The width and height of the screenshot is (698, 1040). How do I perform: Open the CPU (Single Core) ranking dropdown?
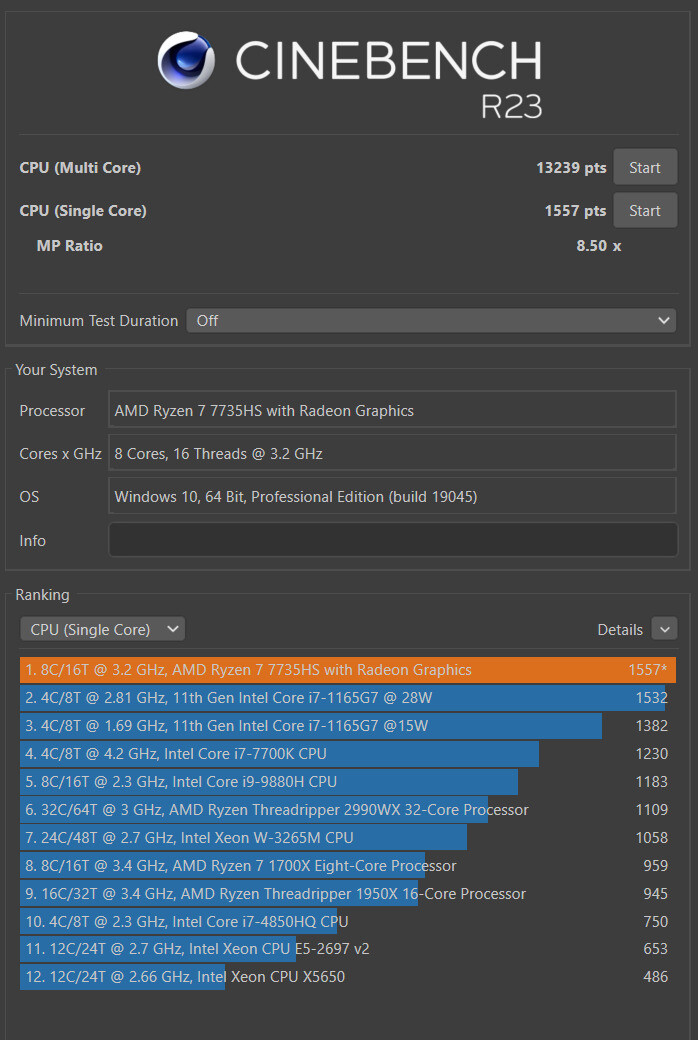point(102,629)
